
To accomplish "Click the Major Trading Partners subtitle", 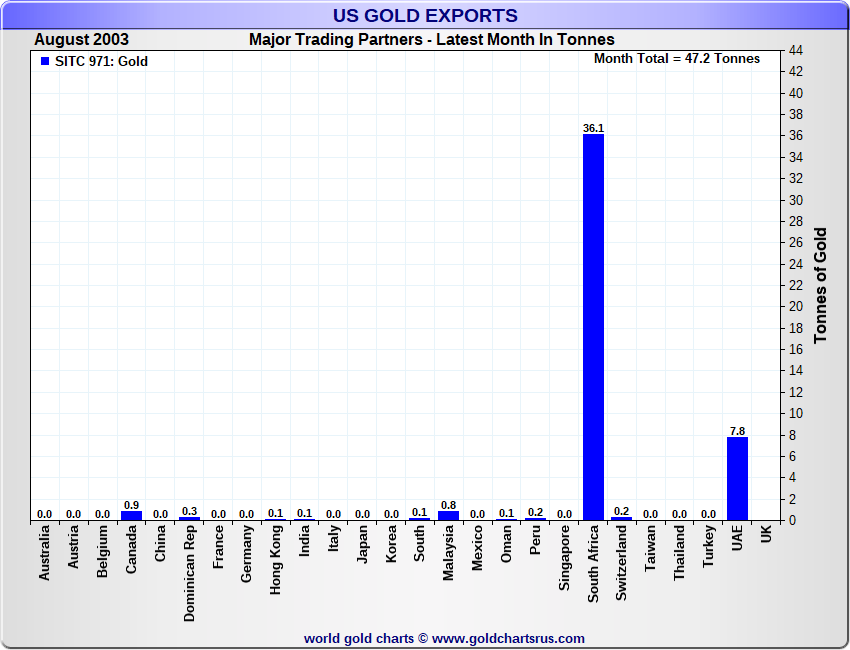I will point(432,40).
